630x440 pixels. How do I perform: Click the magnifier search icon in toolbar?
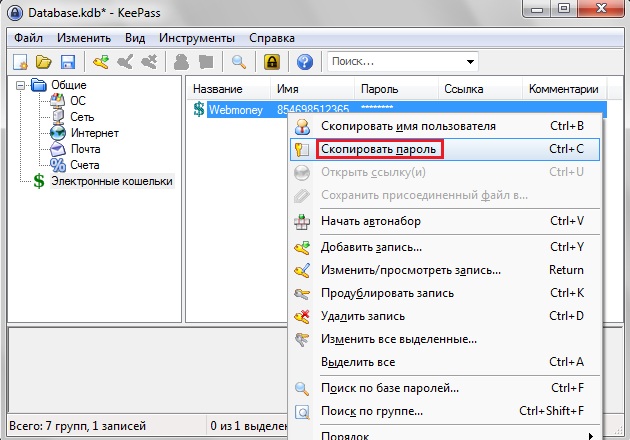239,62
